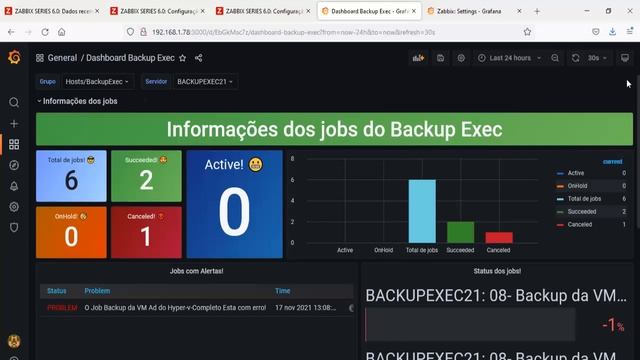Screen dimensions: 640x360
Task: Close the Dashboard Backup Exec tab
Action: point(414,11)
